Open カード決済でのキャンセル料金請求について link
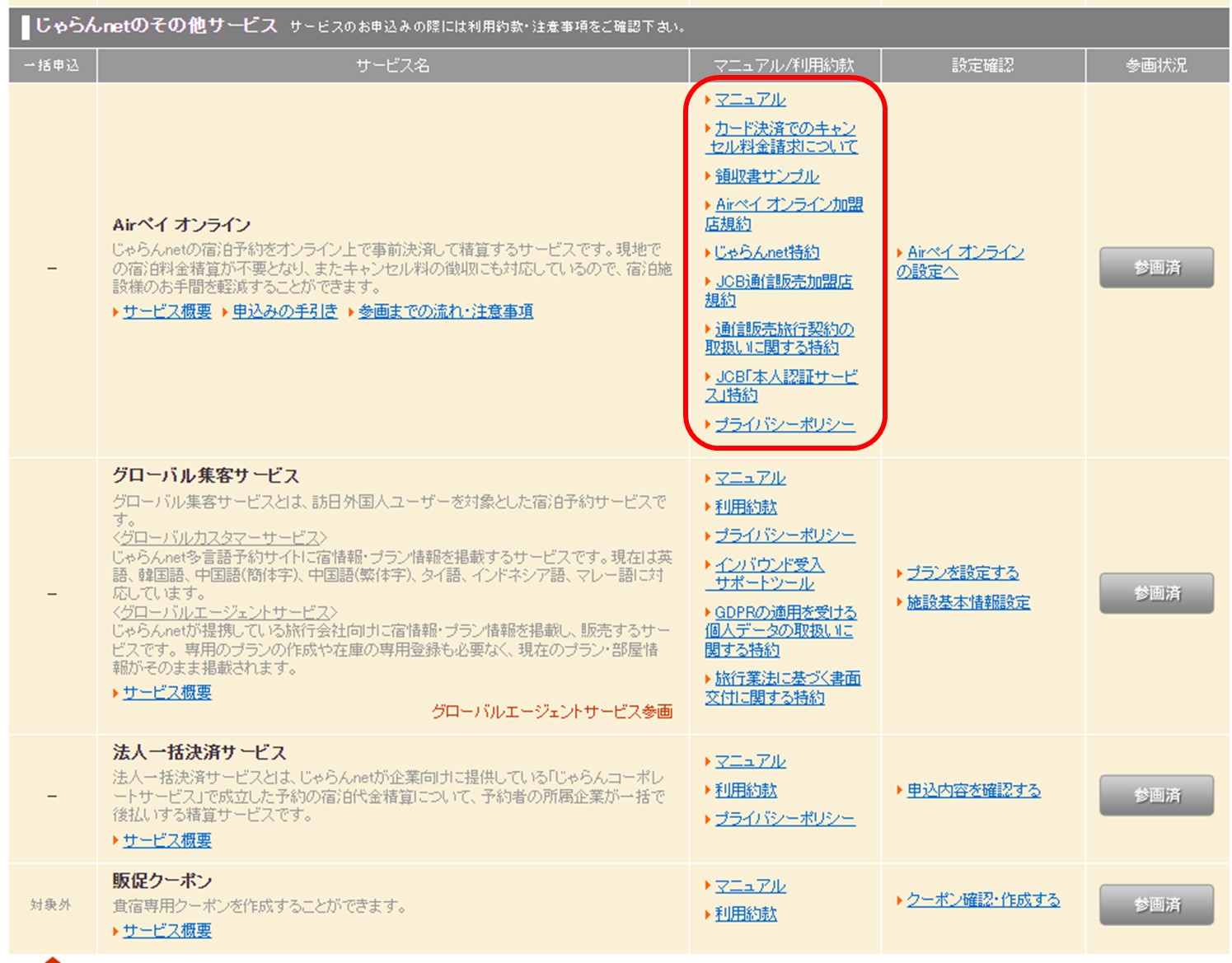The height and width of the screenshot is (963, 1232). (x=784, y=129)
